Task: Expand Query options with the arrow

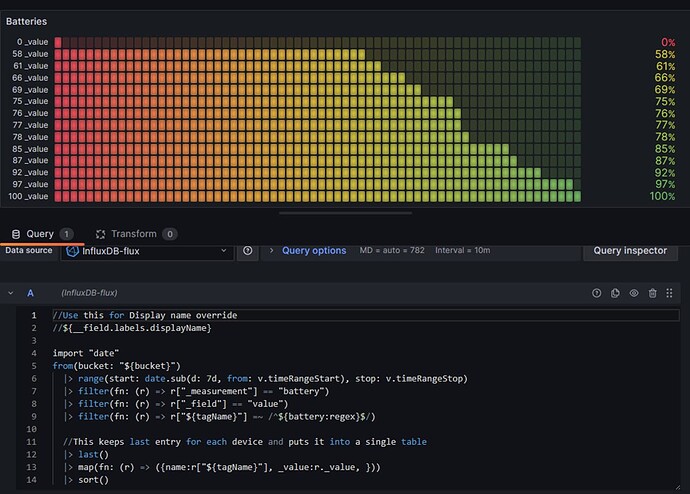Action: (272, 250)
